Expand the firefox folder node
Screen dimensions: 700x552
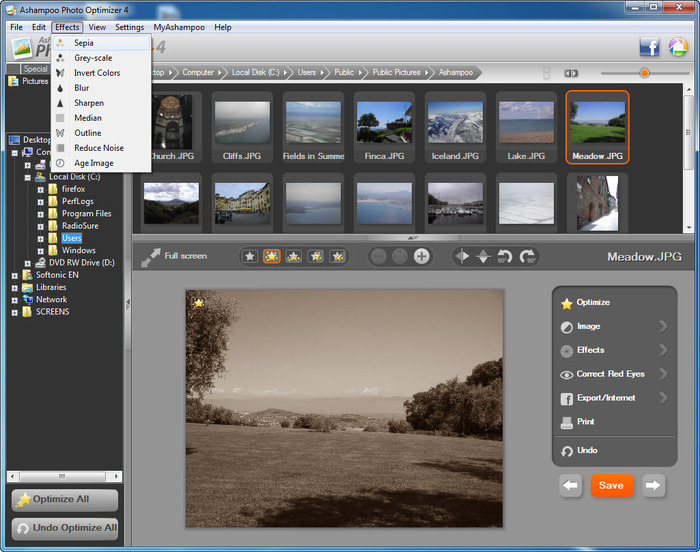click(41, 189)
